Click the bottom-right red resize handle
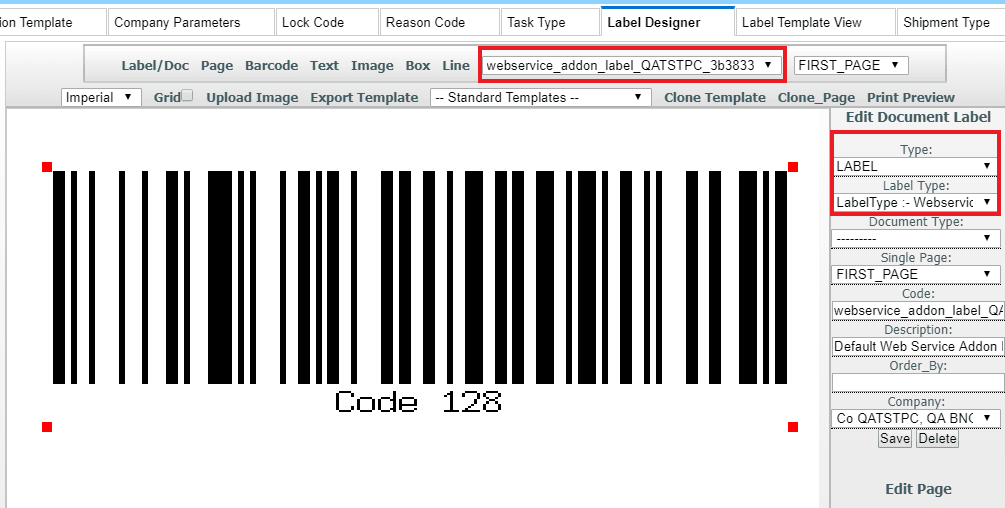This screenshot has width=1005, height=508. 793,427
